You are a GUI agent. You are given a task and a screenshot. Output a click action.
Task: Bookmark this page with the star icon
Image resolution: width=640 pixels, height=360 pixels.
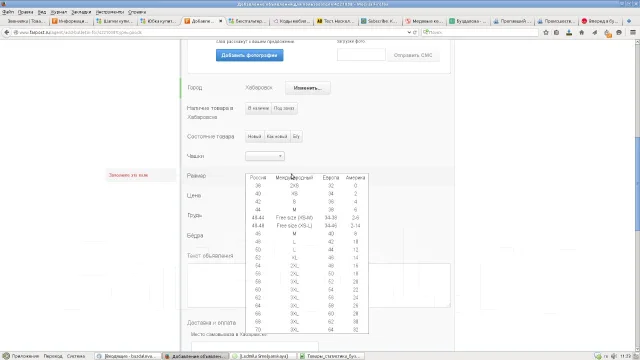point(546,32)
